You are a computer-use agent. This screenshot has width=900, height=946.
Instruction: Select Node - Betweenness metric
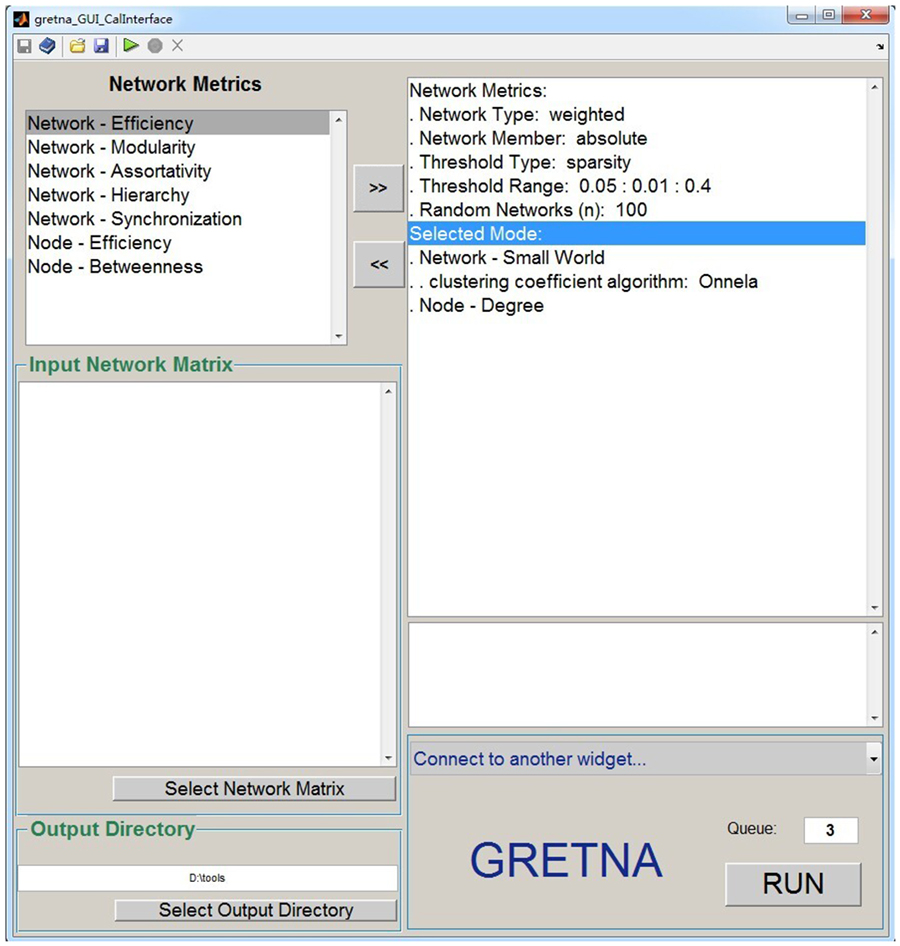tap(179, 267)
